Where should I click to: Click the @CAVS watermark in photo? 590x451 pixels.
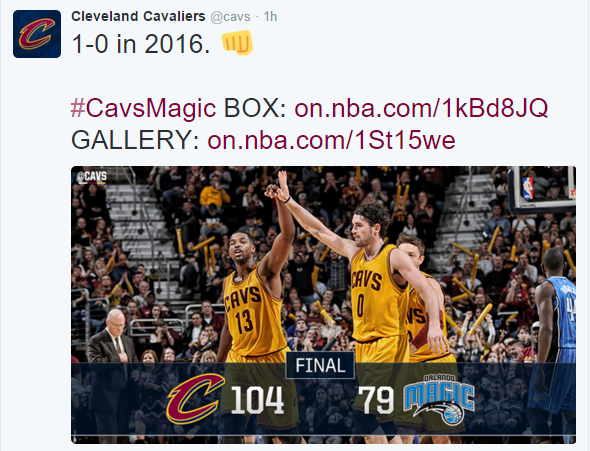(x=91, y=177)
